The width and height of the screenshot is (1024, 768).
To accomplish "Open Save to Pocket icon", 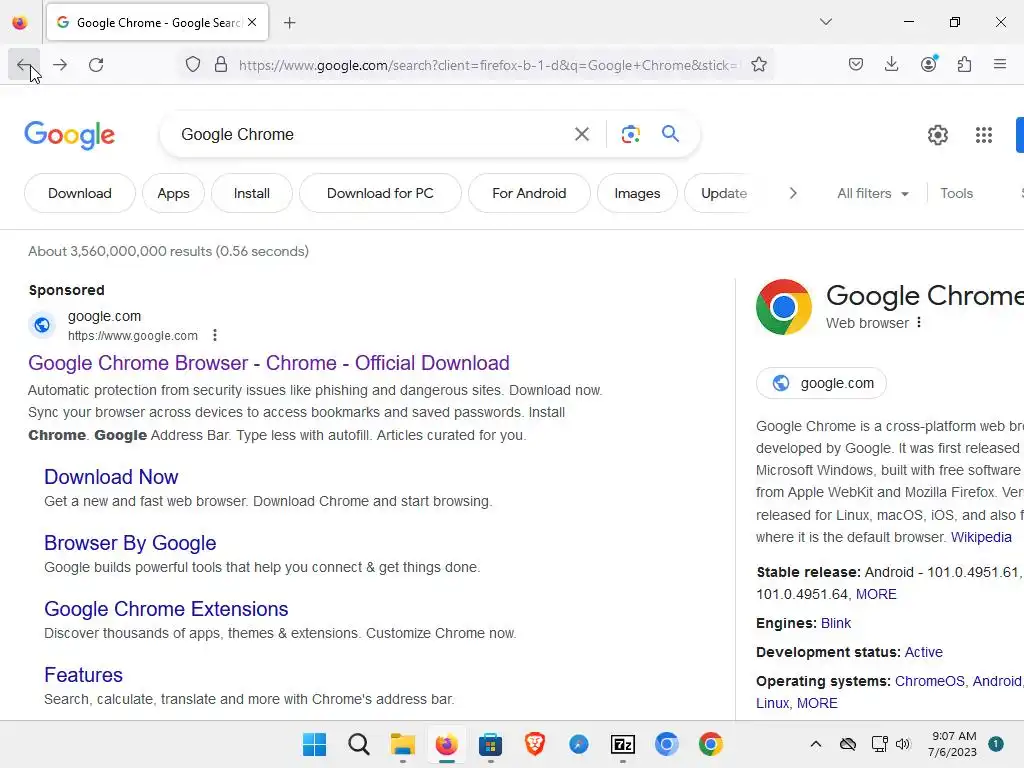I will [x=856, y=65].
